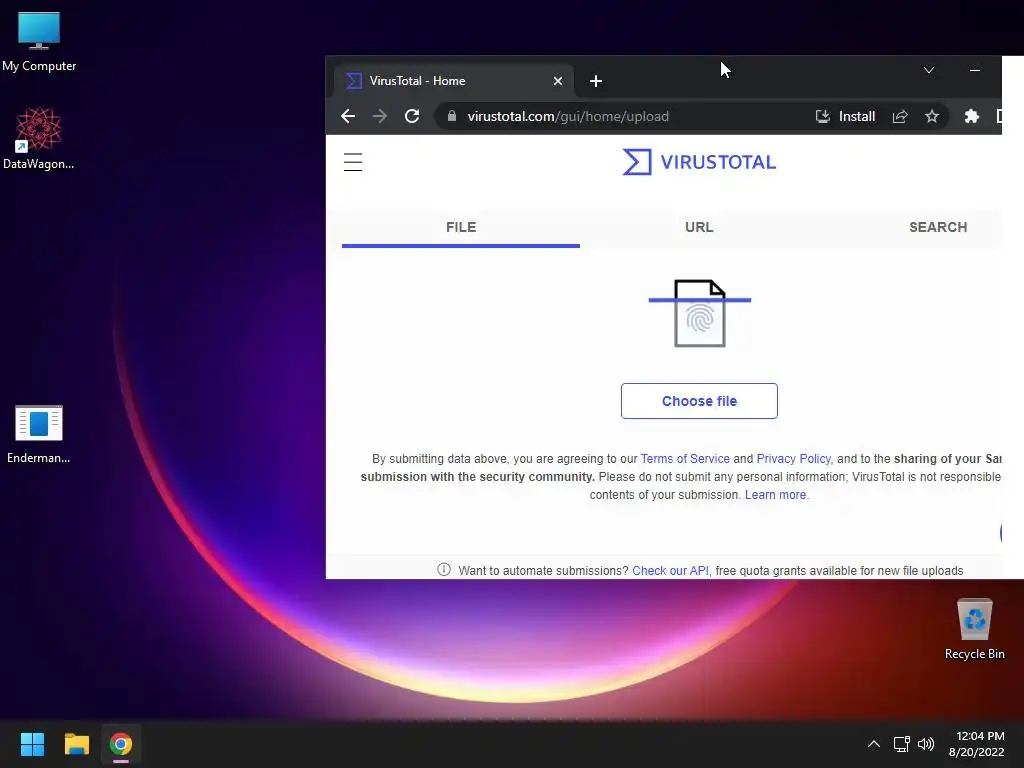This screenshot has height=768, width=1024.
Task: Show hidden system tray icons
Action: 874,744
